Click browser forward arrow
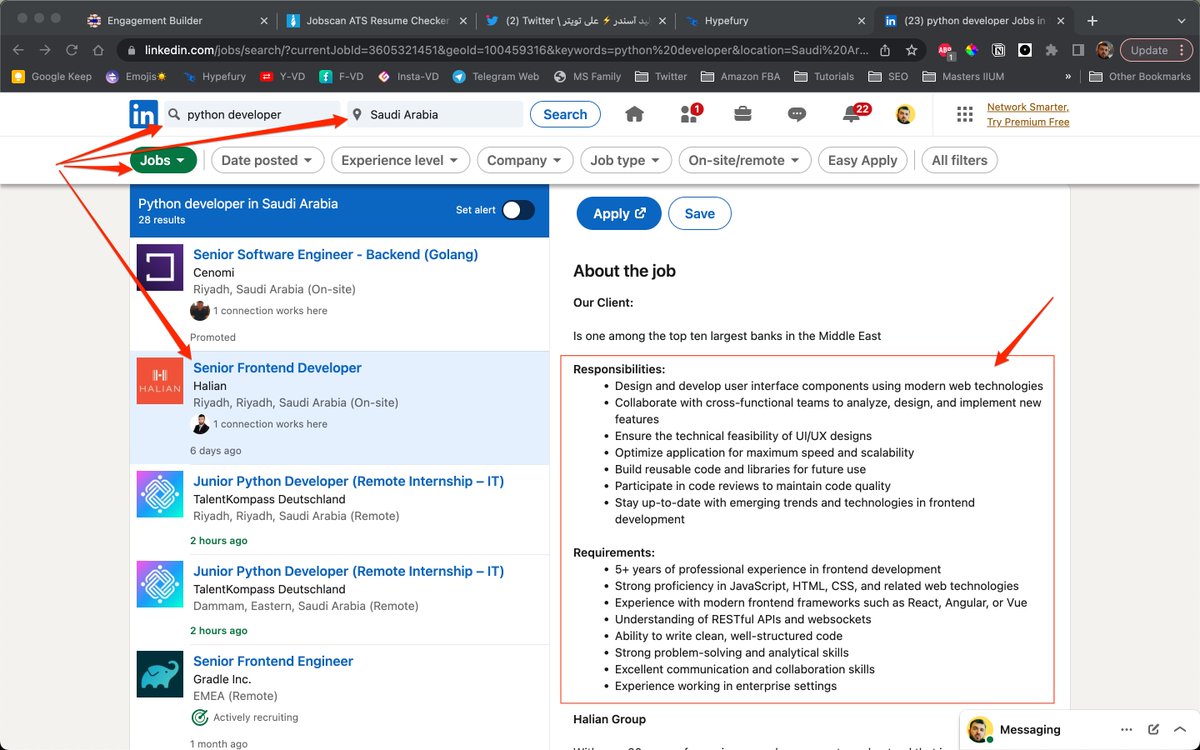 45,50
